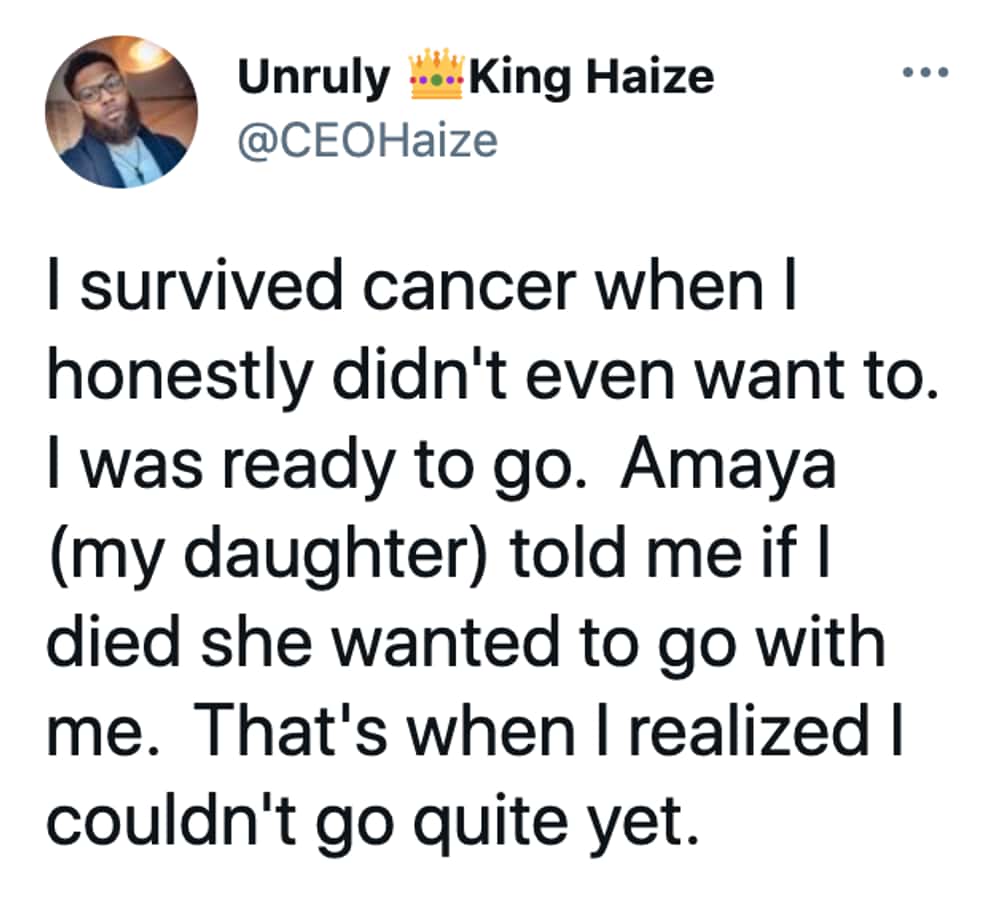This screenshot has width=1000, height=908.
Task: Click the word quite in last line
Action: [490, 824]
